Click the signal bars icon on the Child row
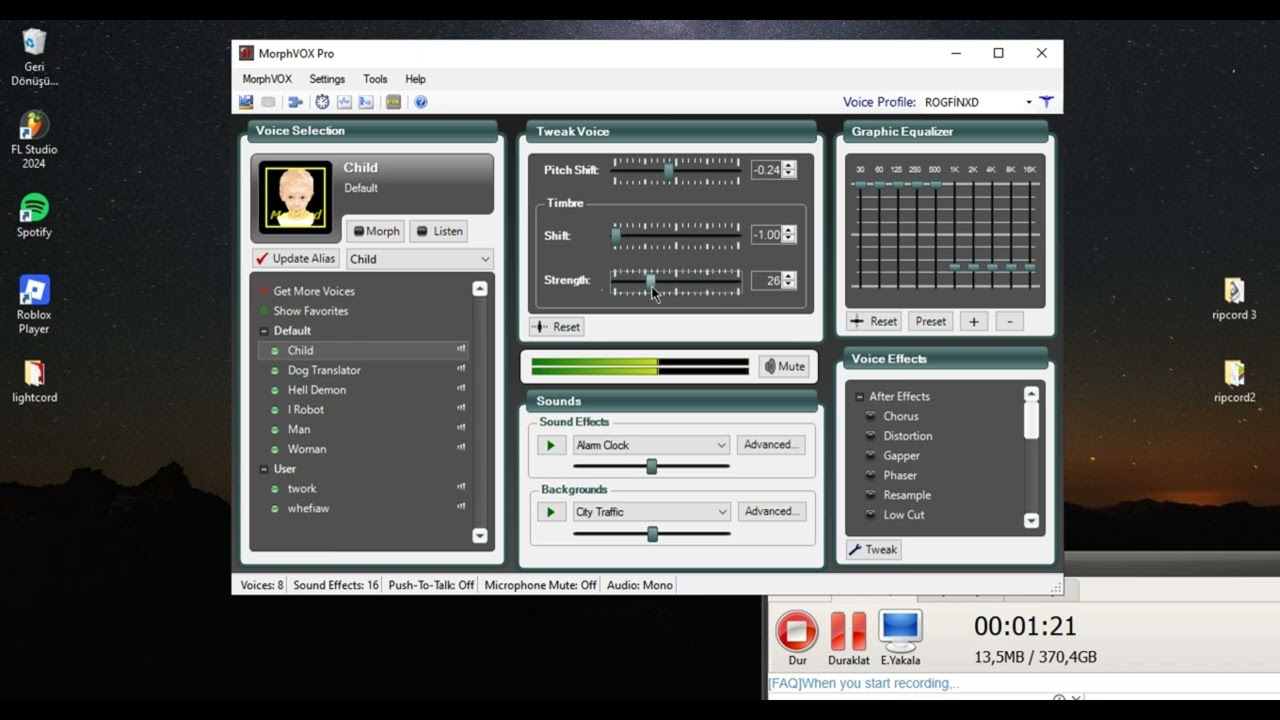The width and height of the screenshot is (1280, 720). coord(461,350)
